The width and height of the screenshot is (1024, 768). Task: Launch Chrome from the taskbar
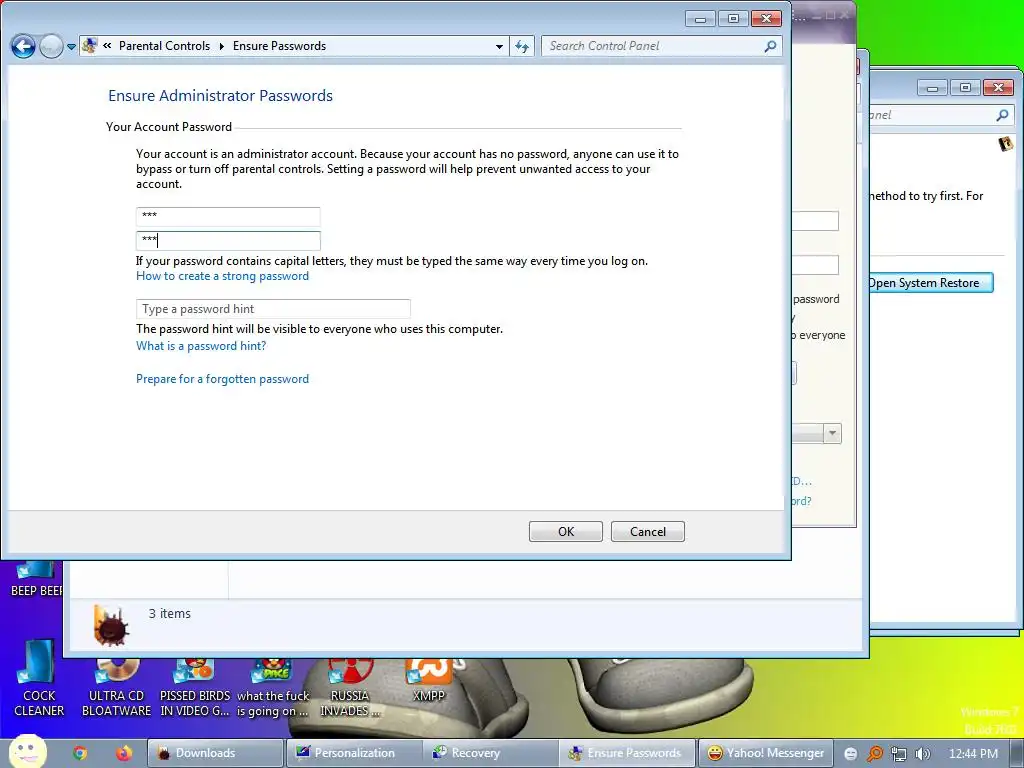(80, 753)
